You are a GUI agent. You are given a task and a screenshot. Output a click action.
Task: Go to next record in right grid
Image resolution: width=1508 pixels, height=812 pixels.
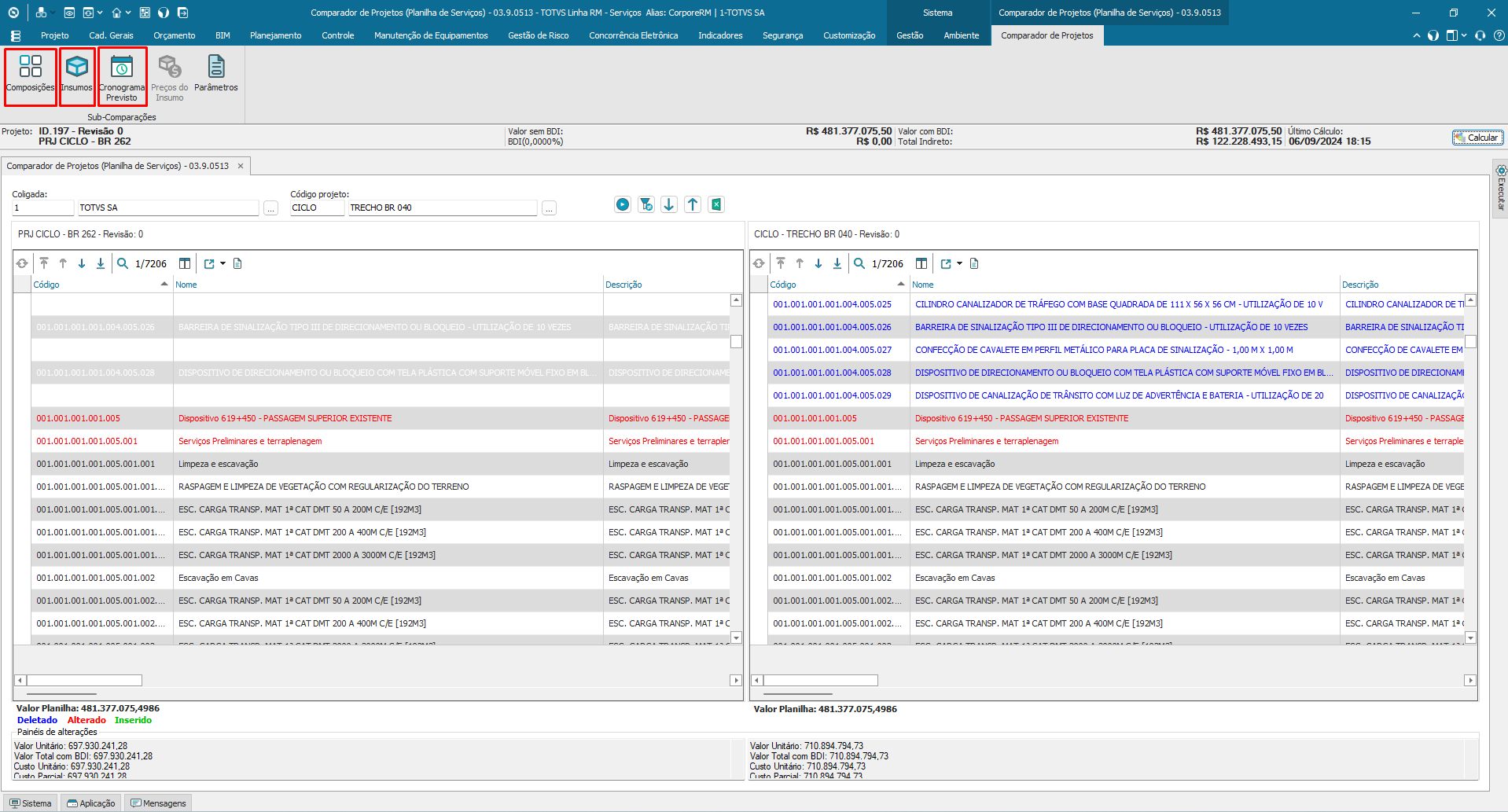(818, 263)
